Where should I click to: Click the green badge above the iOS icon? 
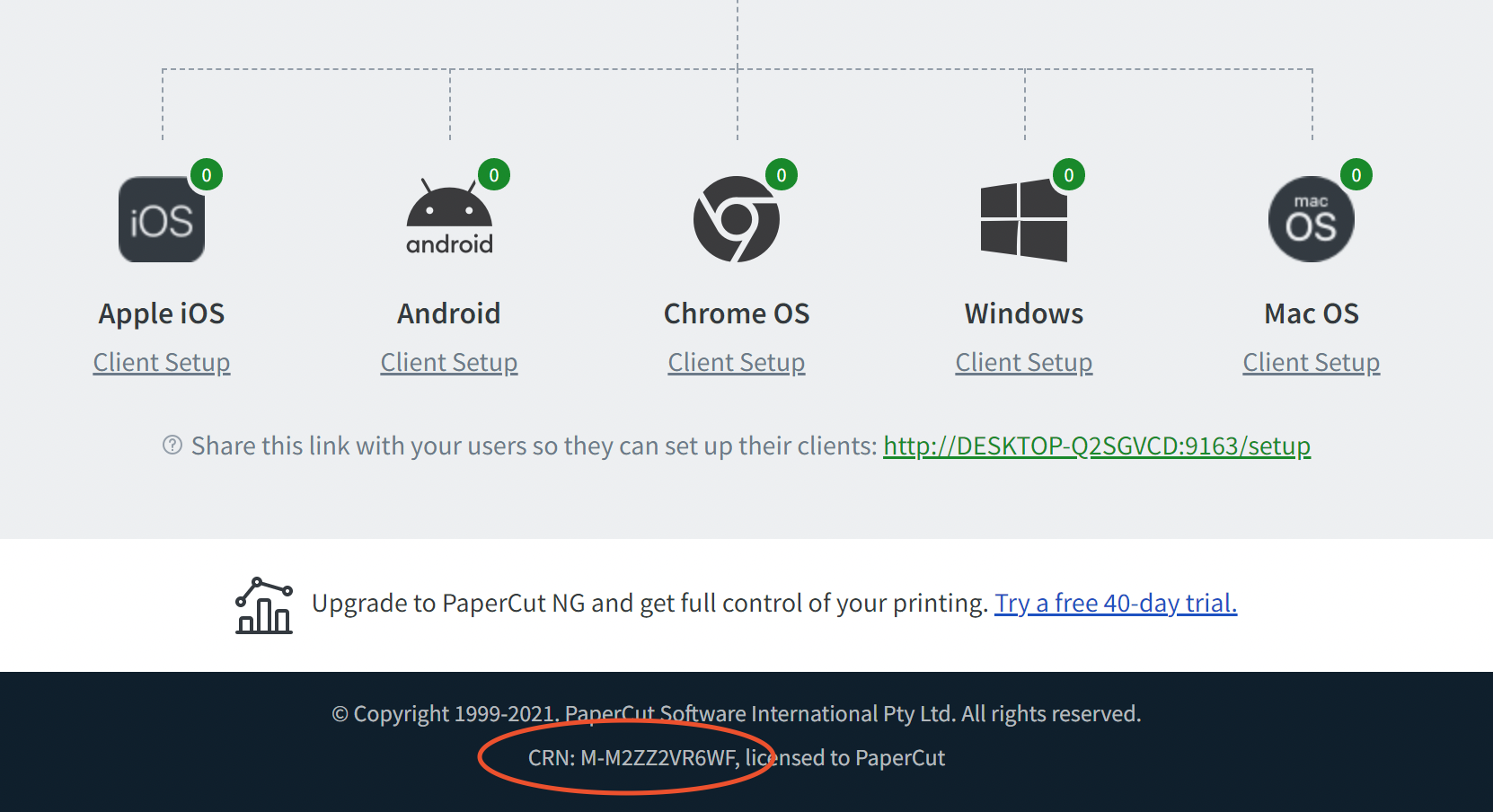point(208,176)
